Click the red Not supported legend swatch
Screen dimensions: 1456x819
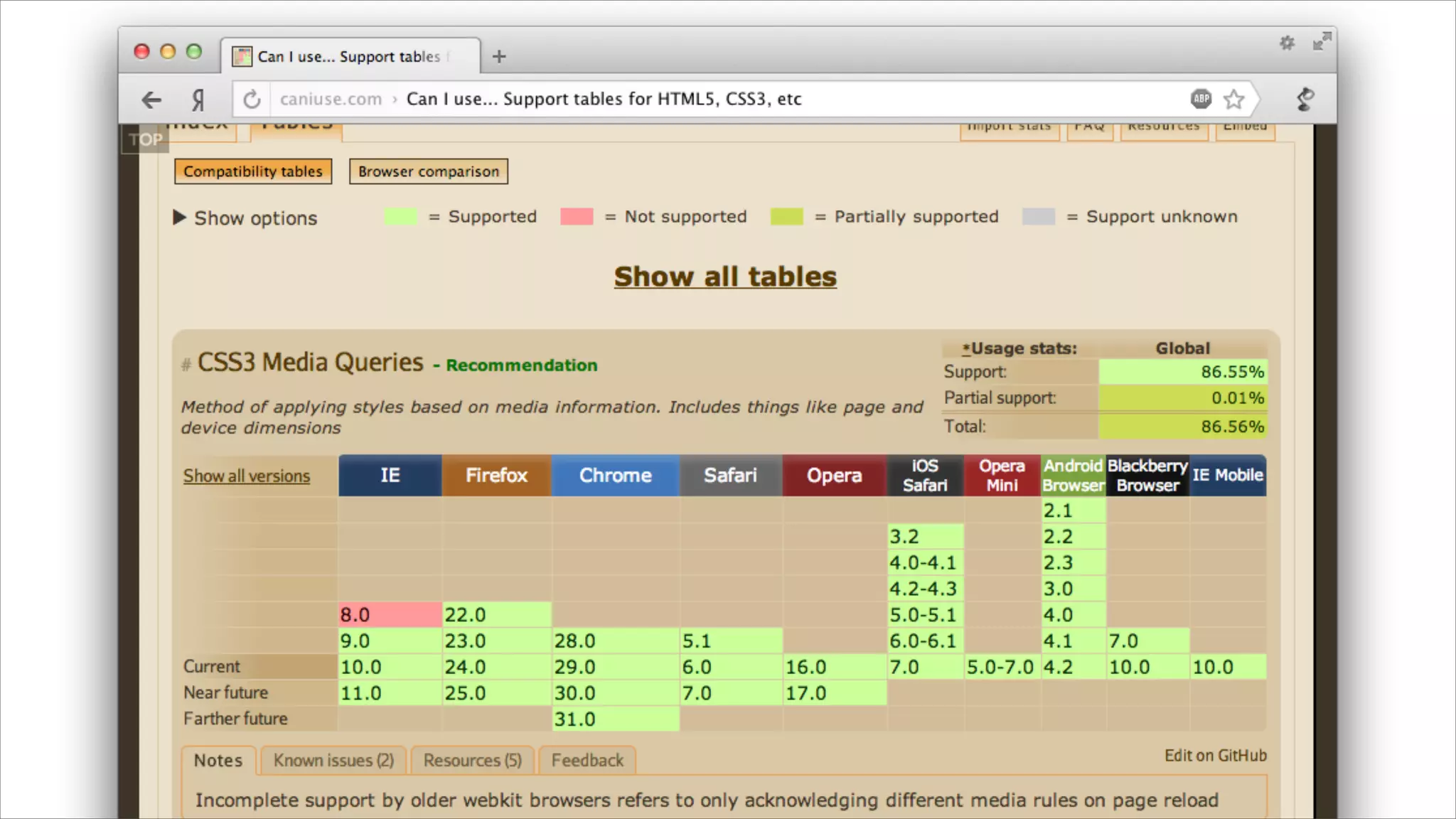tap(577, 217)
